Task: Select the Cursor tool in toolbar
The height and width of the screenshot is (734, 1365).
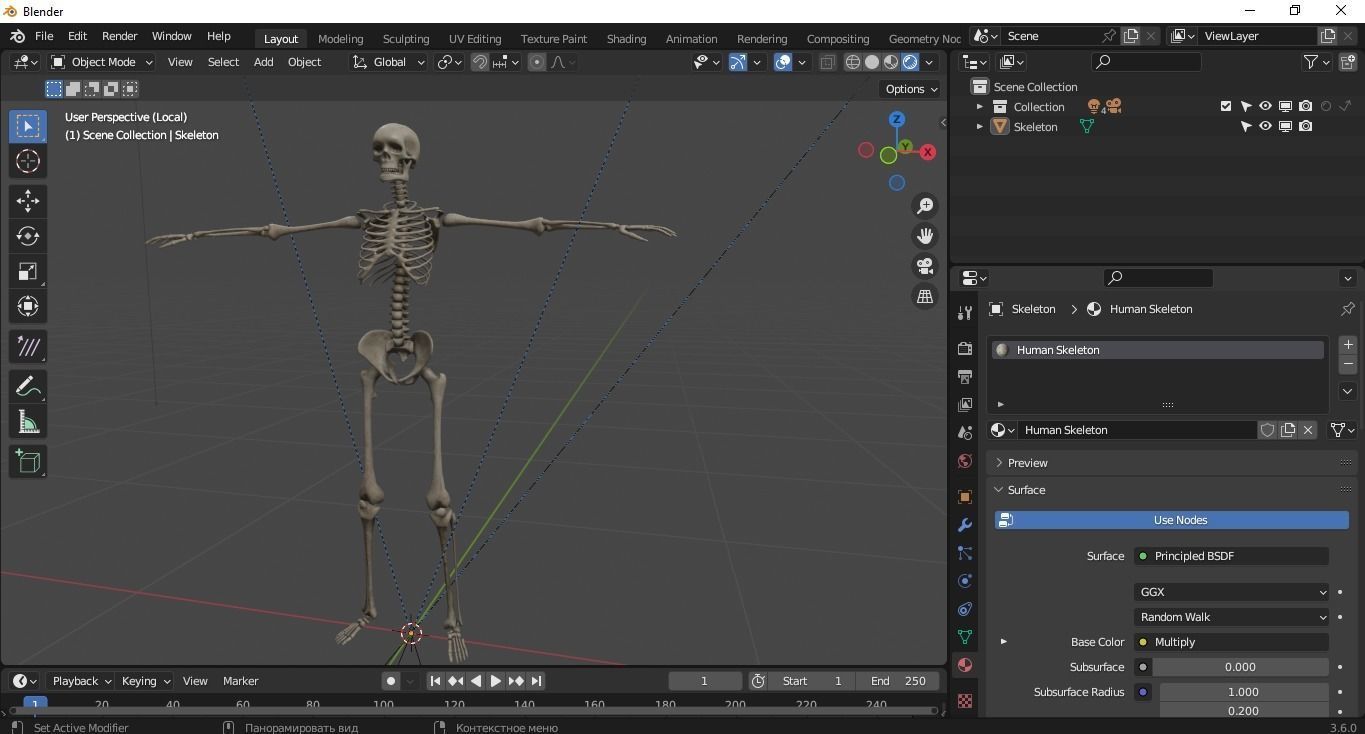Action: (x=28, y=161)
